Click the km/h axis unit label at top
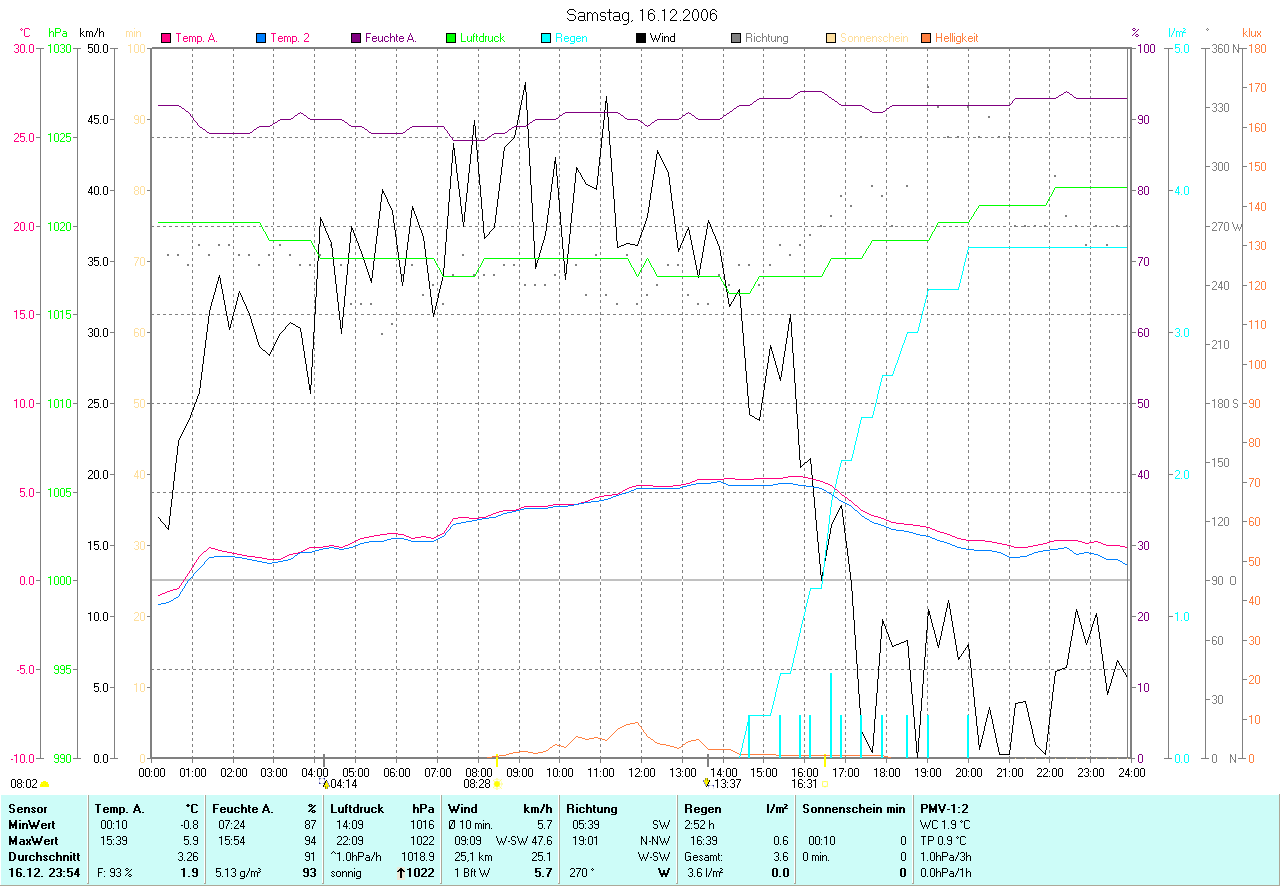Viewport: 1280px width, 886px height. pyautogui.click(x=93, y=33)
